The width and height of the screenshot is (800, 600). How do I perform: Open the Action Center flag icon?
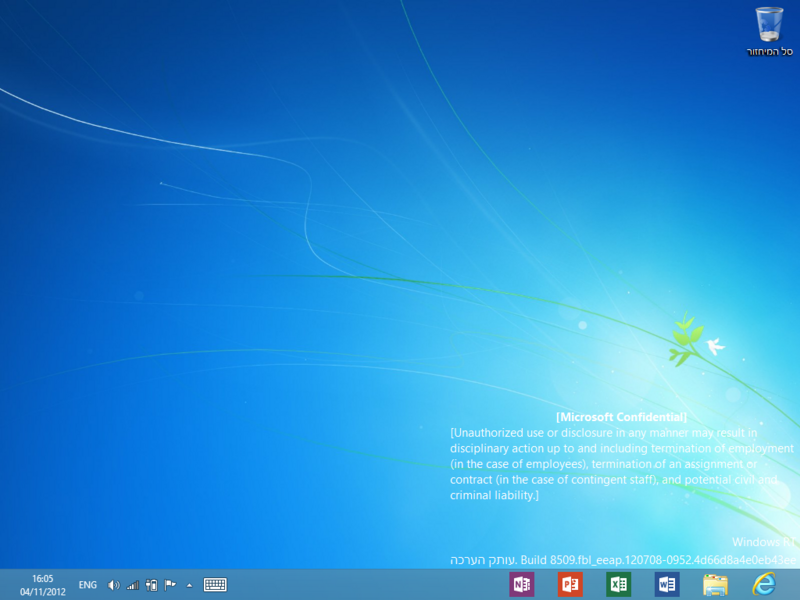pyautogui.click(x=170, y=585)
